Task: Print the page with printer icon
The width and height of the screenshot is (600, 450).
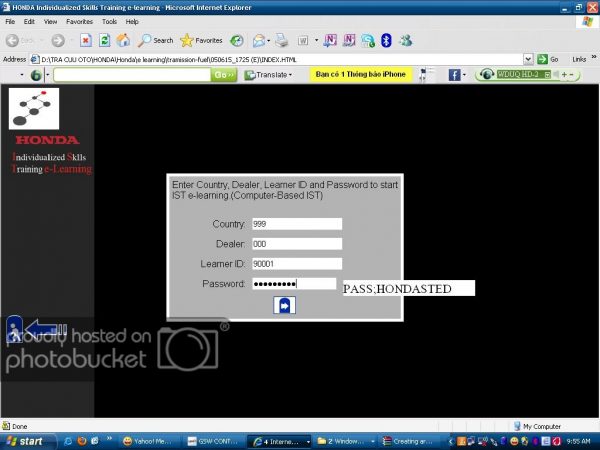Action: coord(282,40)
